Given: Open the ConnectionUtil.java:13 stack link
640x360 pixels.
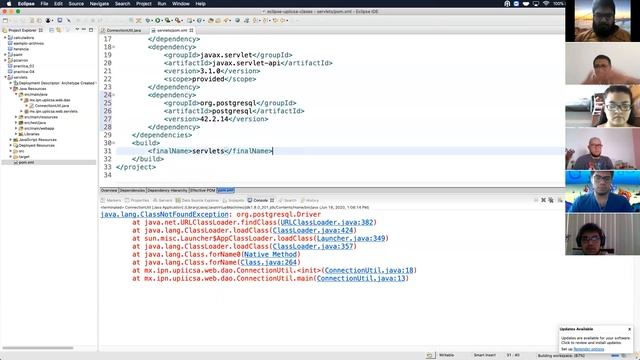Looking at the screenshot, I should click(361, 278).
